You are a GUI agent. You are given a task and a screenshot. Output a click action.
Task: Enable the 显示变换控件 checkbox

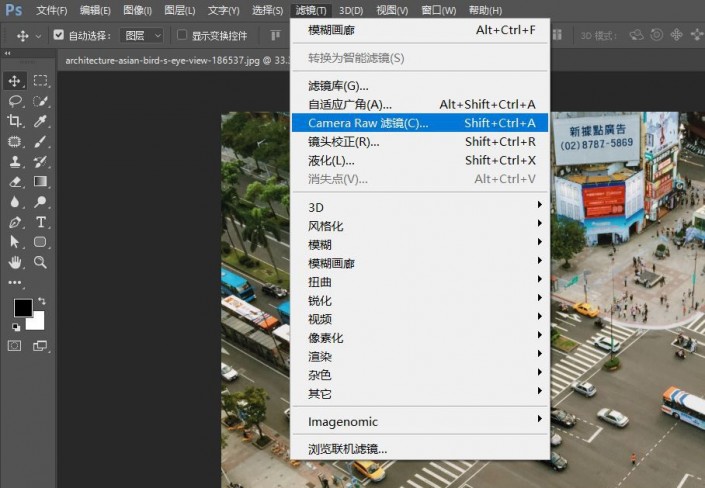coord(182,35)
